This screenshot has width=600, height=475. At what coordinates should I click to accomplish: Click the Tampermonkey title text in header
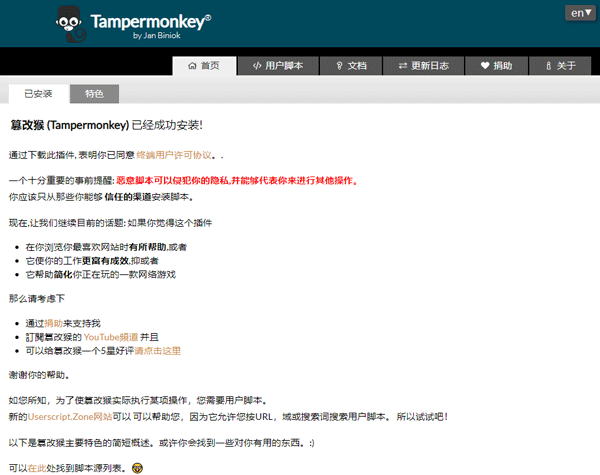[151, 21]
